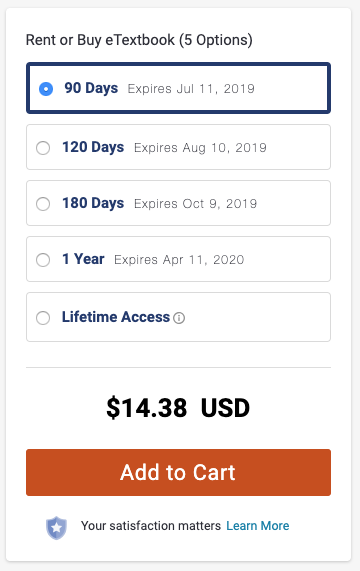Open the Learn More link

[x=258, y=526]
